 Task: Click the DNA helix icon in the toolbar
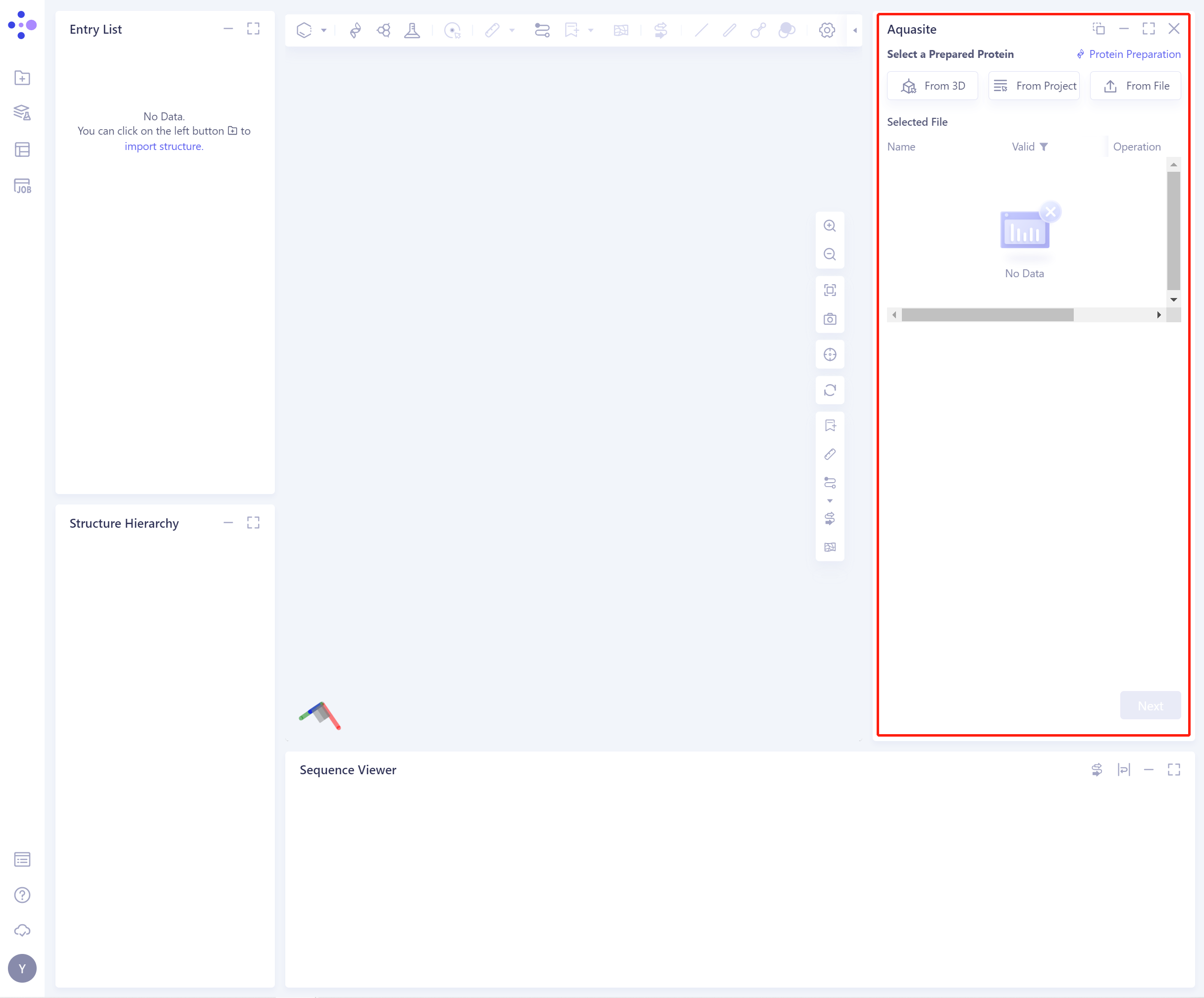point(356,30)
